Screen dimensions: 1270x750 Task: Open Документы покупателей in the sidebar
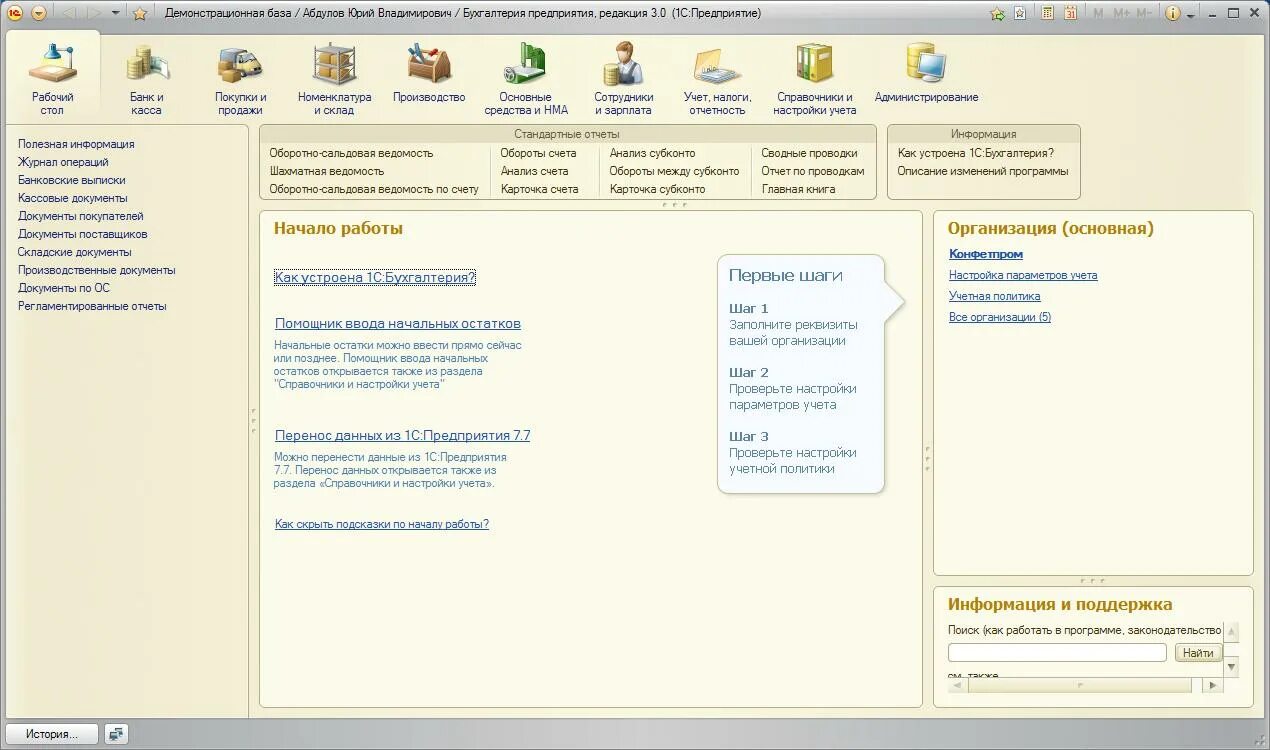tap(81, 216)
